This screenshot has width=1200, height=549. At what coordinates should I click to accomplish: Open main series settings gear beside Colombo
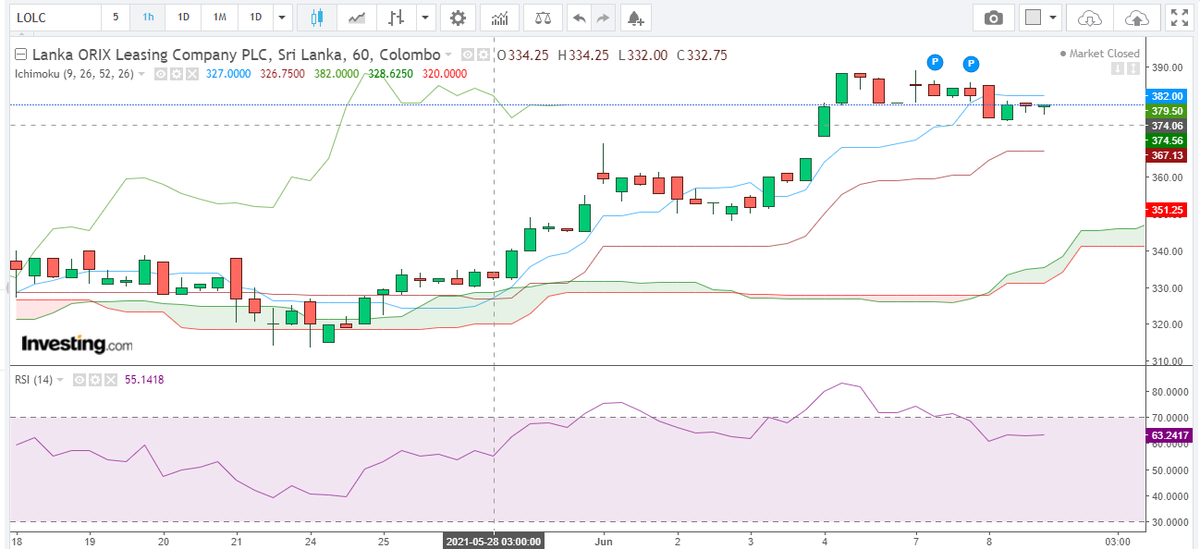point(483,55)
